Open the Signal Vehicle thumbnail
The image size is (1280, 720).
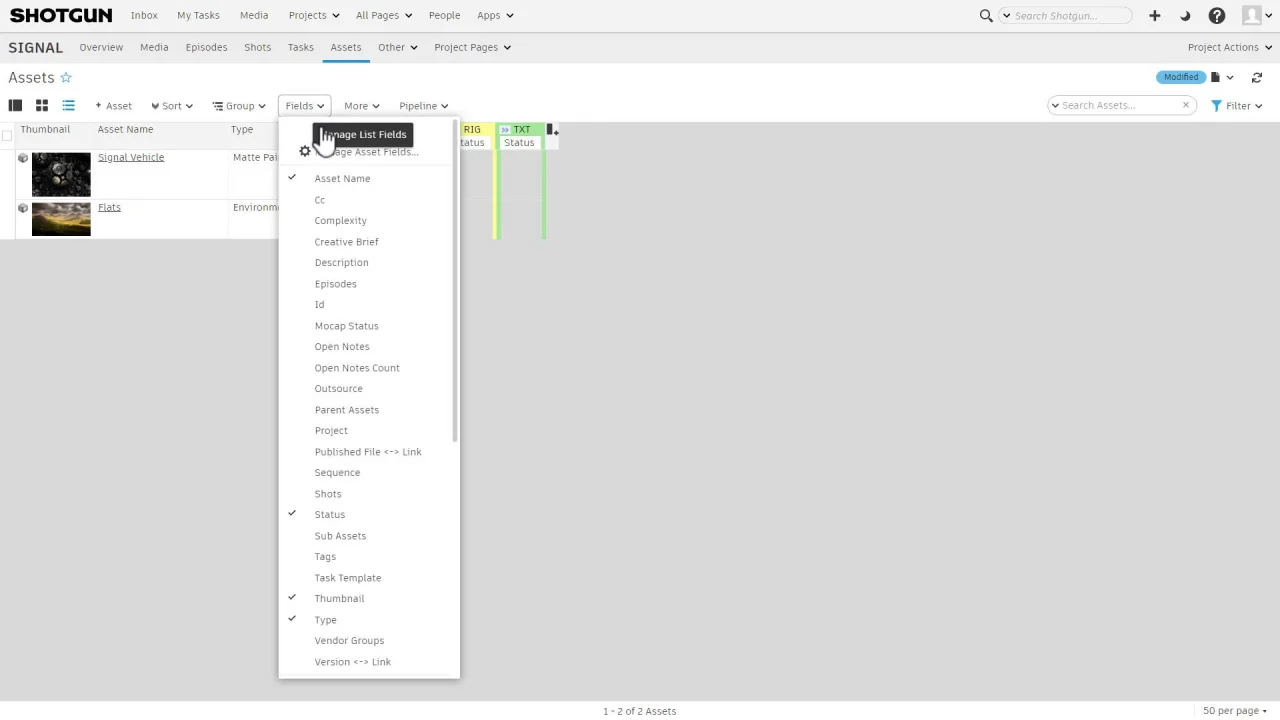pyautogui.click(x=61, y=175)
